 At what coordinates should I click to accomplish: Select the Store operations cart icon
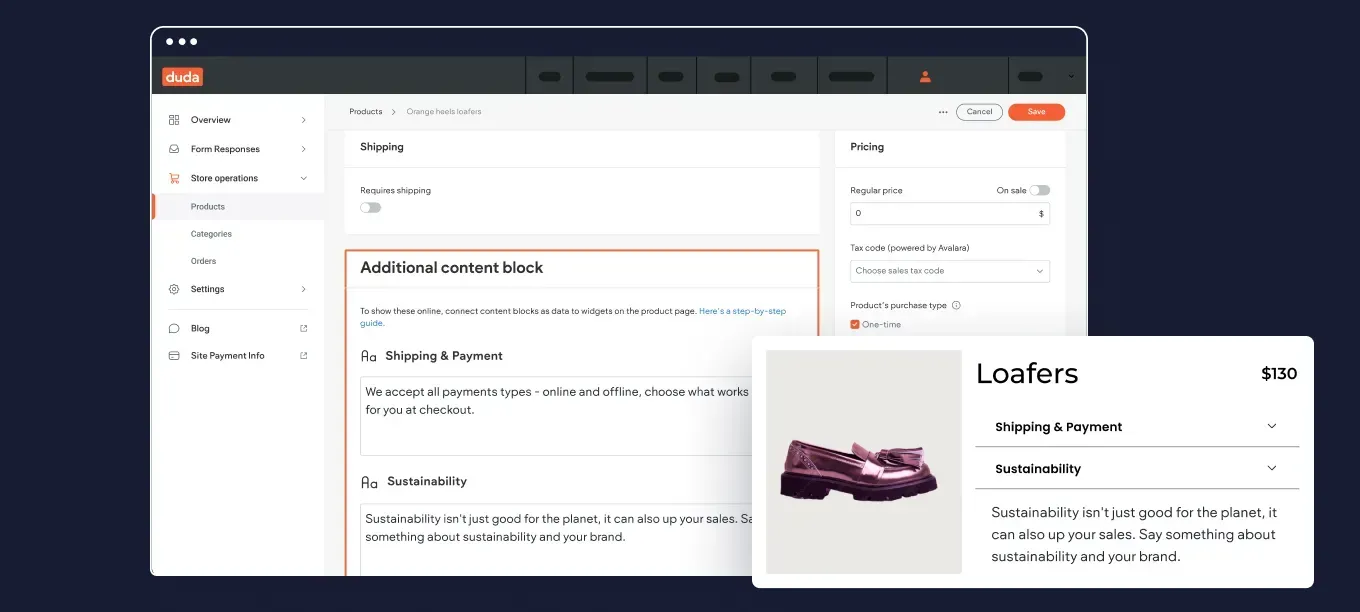pos(174,178)
